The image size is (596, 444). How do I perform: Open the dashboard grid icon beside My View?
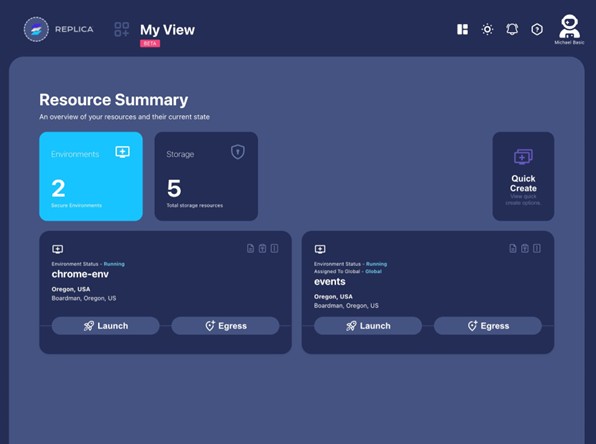(x=122, y=29)
